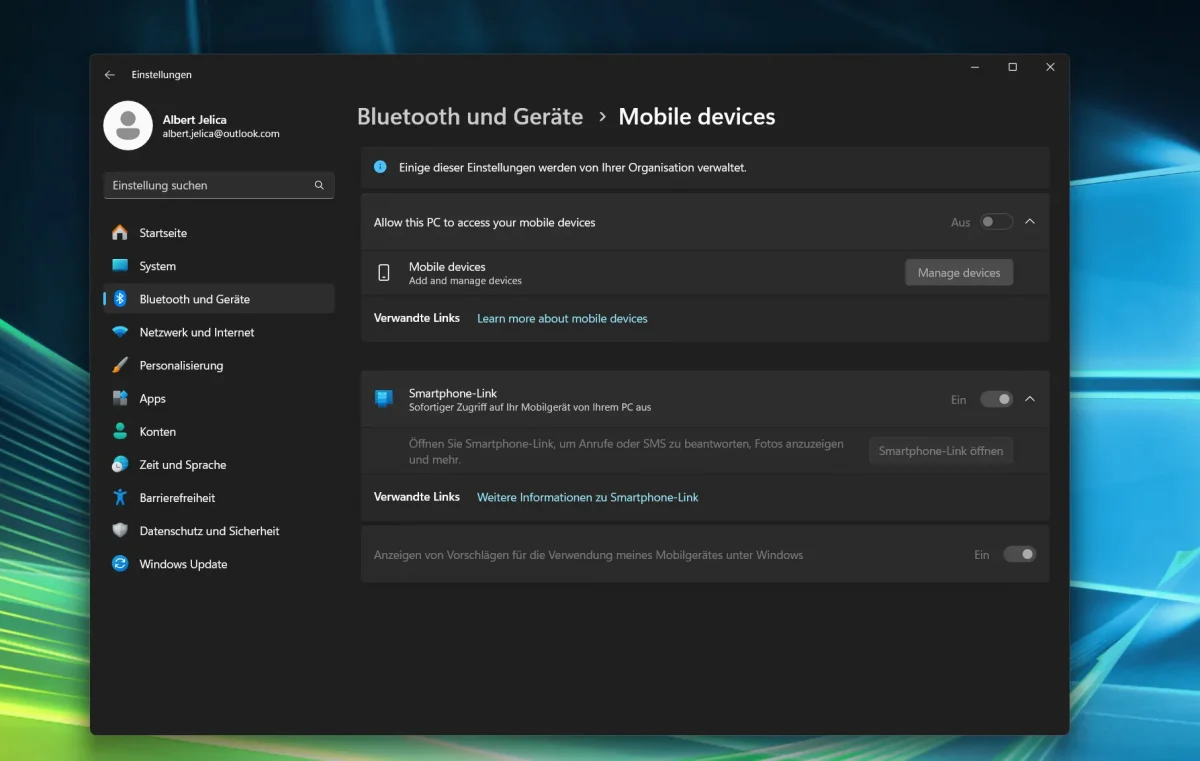Turn off suggestions for using your mobile device
The image size is (1200, 761).
[x=1019, y=553]
